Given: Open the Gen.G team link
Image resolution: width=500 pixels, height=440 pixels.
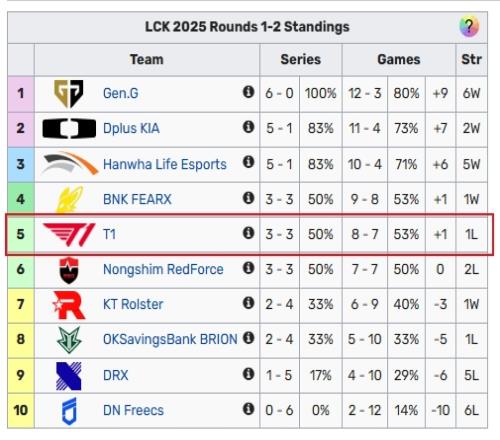Looking at the screenshot, I should pyautogui.click(x=121, y=93).
